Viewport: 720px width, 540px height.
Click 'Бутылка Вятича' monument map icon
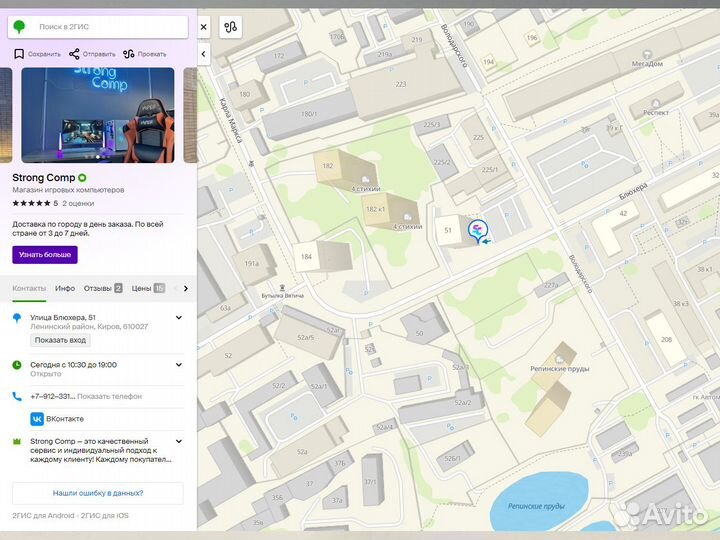282,288
